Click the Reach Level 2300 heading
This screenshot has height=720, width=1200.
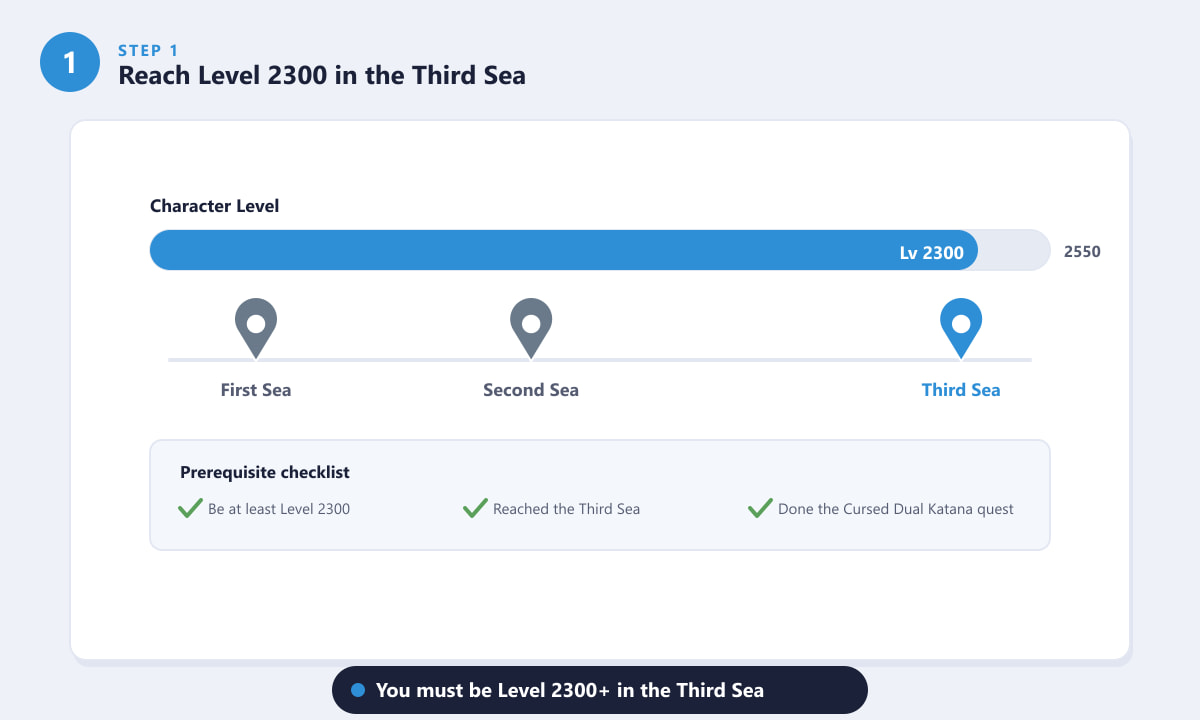pyautogui.click(x=322, y=75)
